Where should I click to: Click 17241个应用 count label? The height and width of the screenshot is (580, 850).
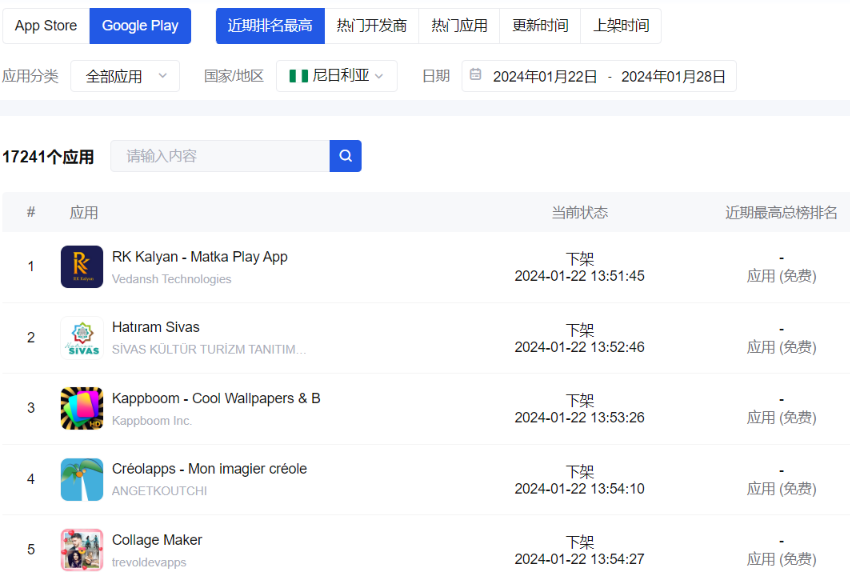click(x=48, y=157)
